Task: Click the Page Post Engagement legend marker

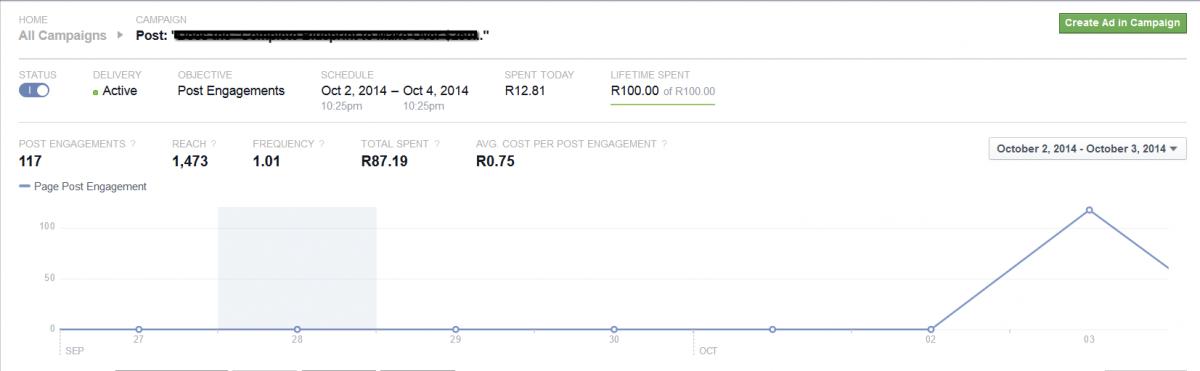Action: point(25,187)
